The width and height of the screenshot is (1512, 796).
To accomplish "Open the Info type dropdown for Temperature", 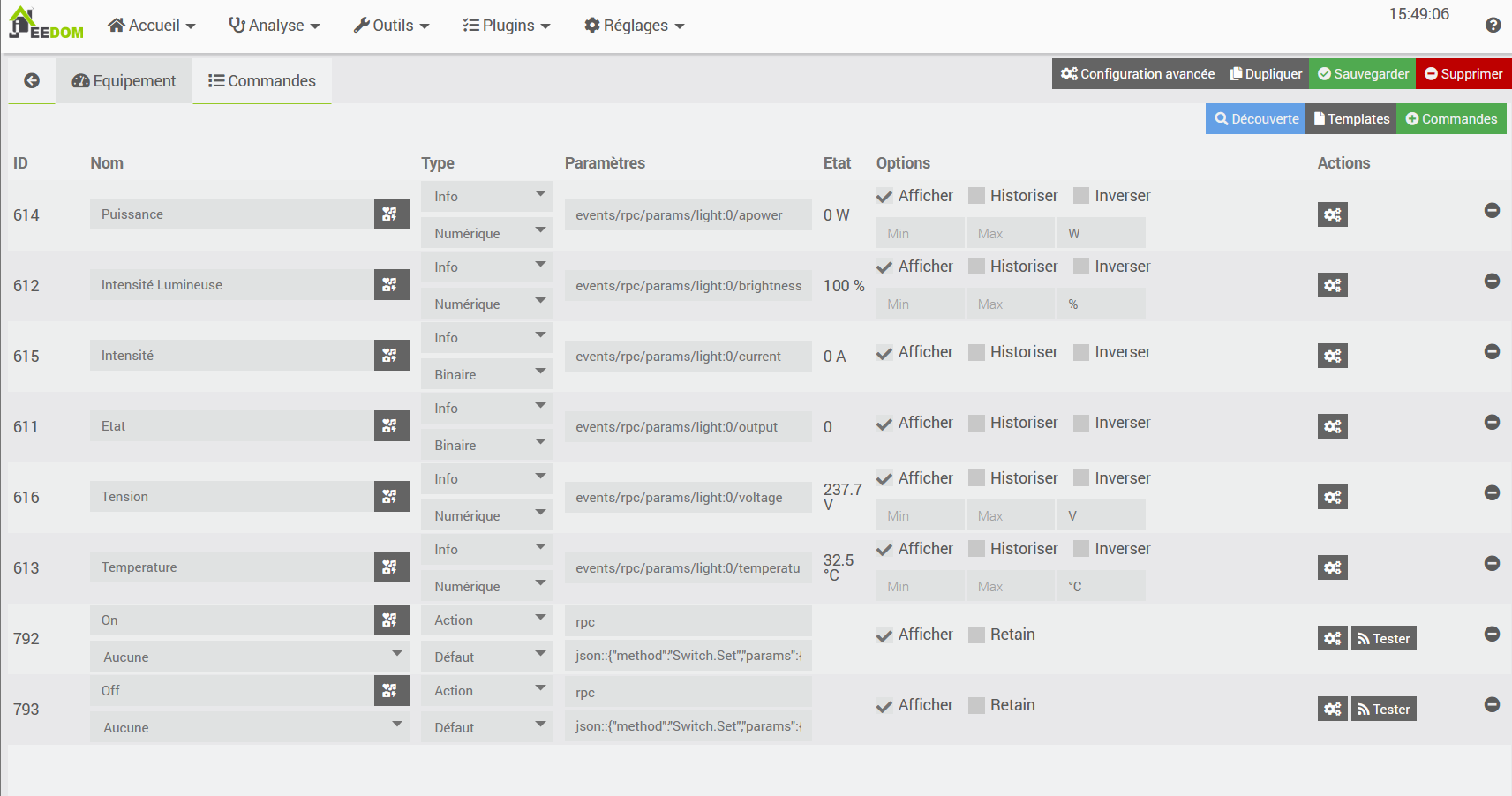I will click(x=486, y=550).
